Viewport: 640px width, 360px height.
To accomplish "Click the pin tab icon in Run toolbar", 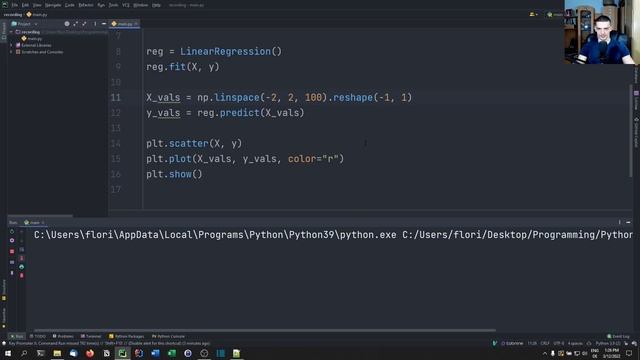I will pos(12,273).
